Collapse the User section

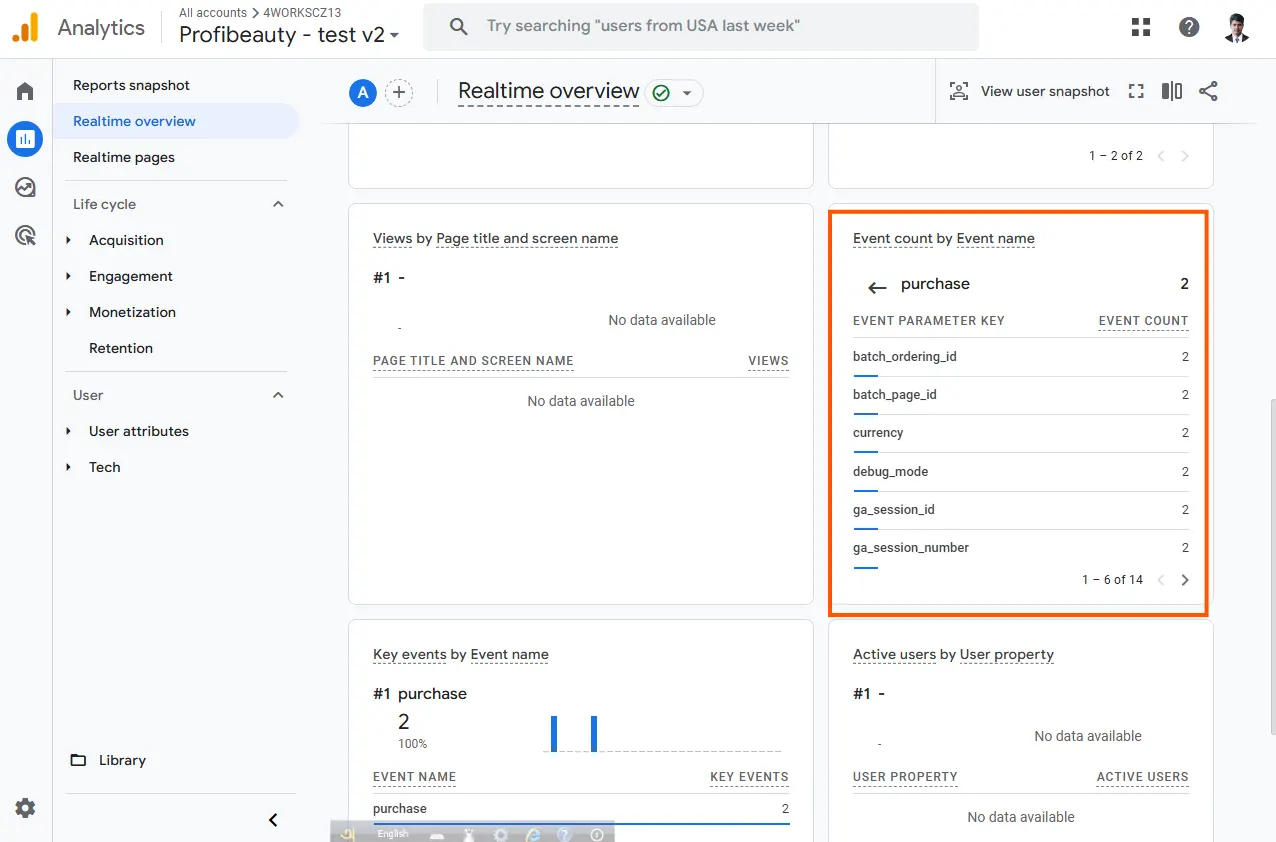tap(278, 395)
